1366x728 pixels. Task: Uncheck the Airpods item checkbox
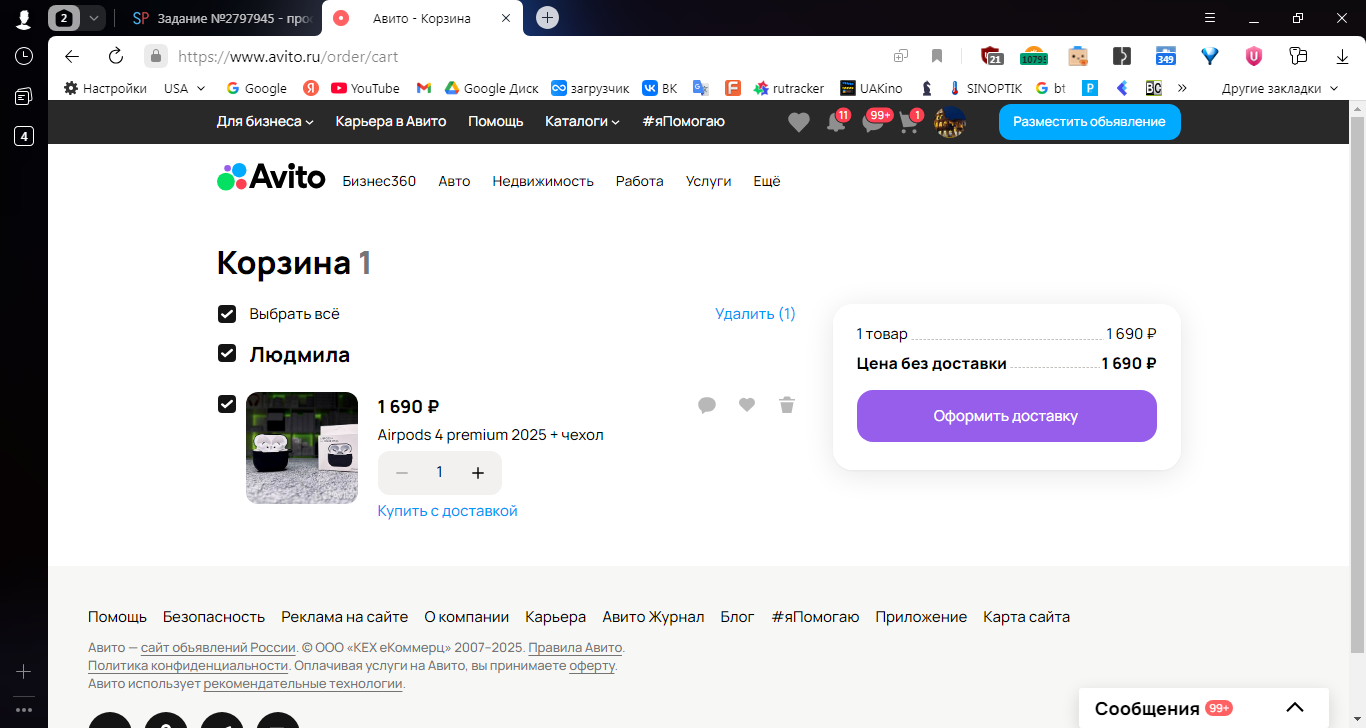[x=227, y=403]
